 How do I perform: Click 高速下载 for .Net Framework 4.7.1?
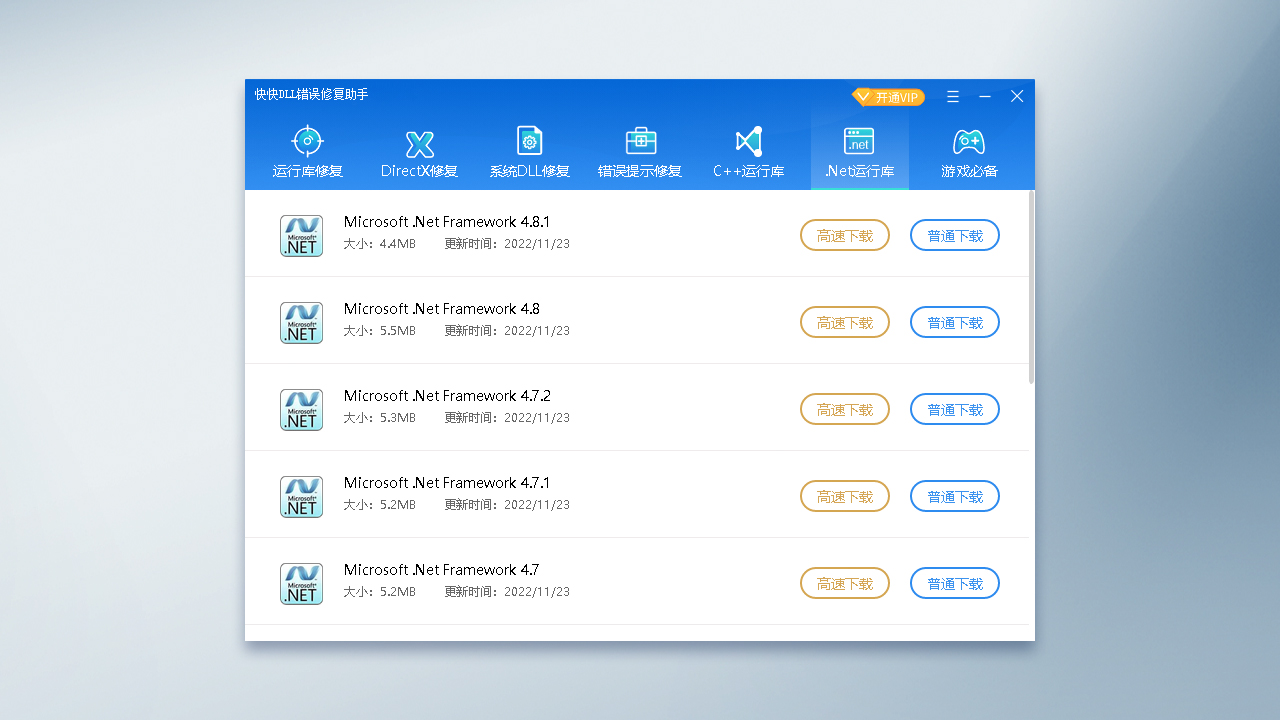pos(844,497)
